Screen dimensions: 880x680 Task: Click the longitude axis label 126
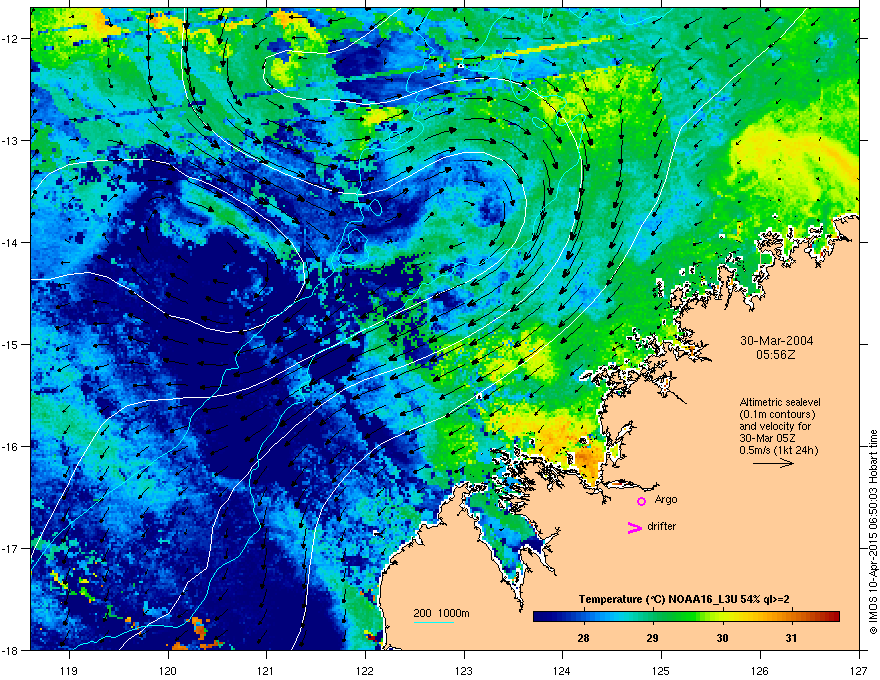pyautogui.click(x=760, y=670)
